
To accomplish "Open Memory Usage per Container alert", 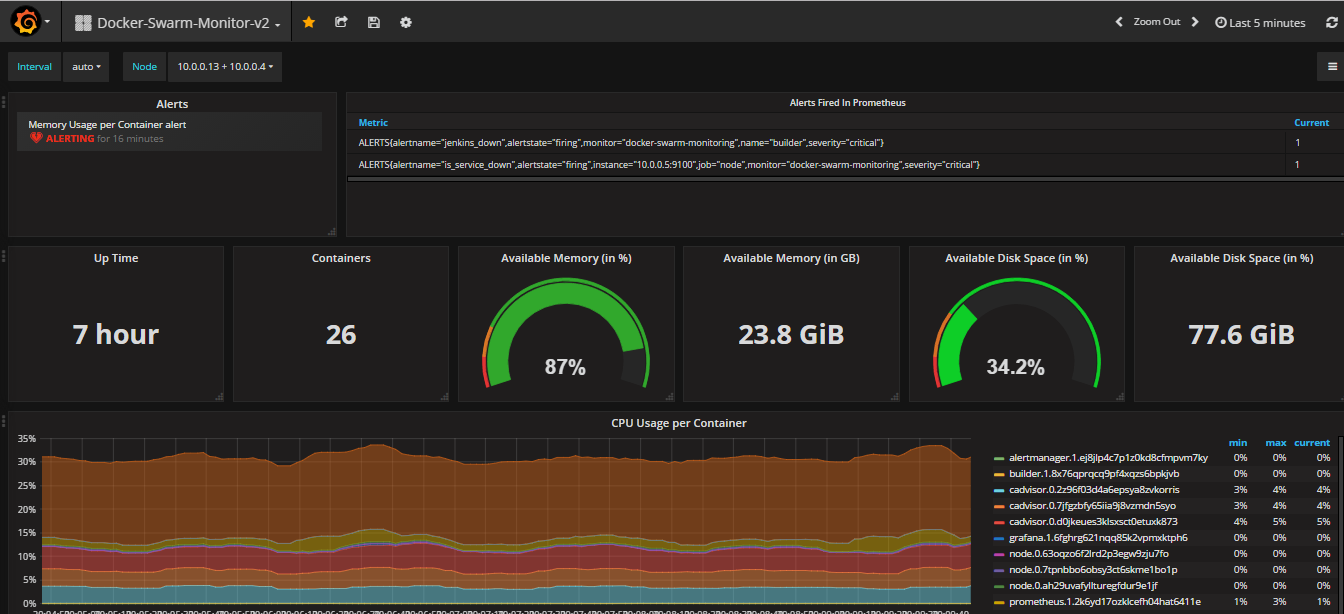I will pyautogui.click(x=107, y=125).
